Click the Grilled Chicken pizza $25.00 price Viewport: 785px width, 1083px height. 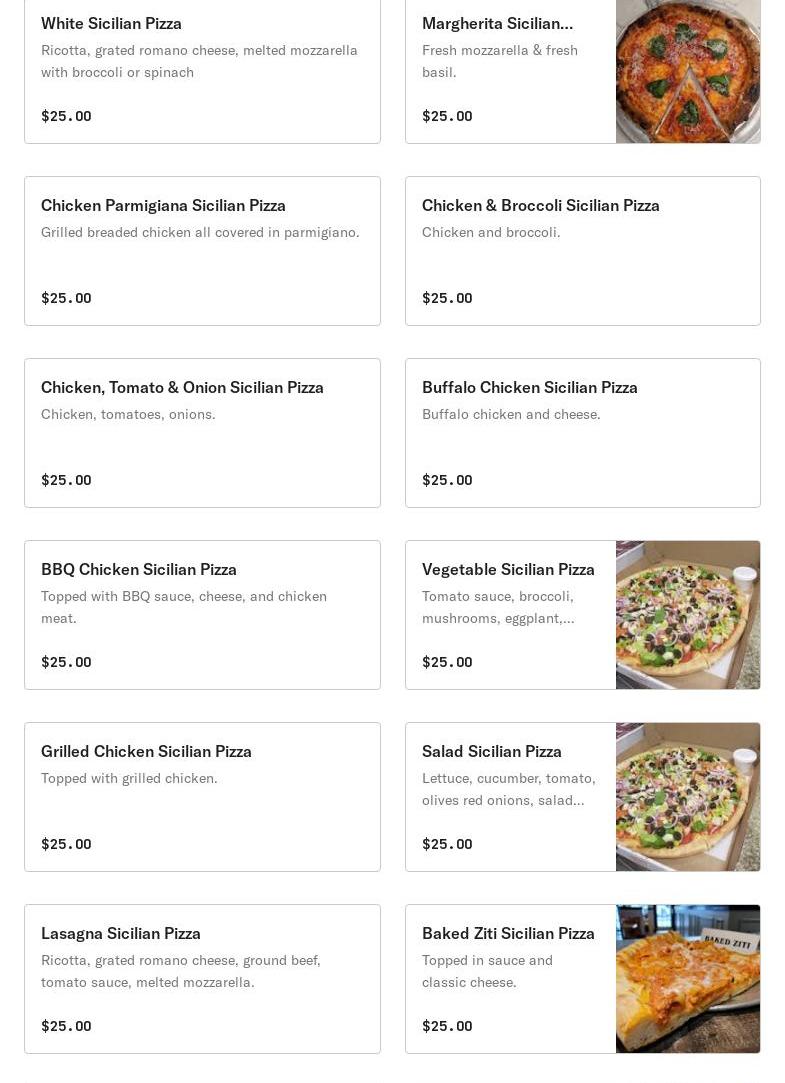pos(66,844)
